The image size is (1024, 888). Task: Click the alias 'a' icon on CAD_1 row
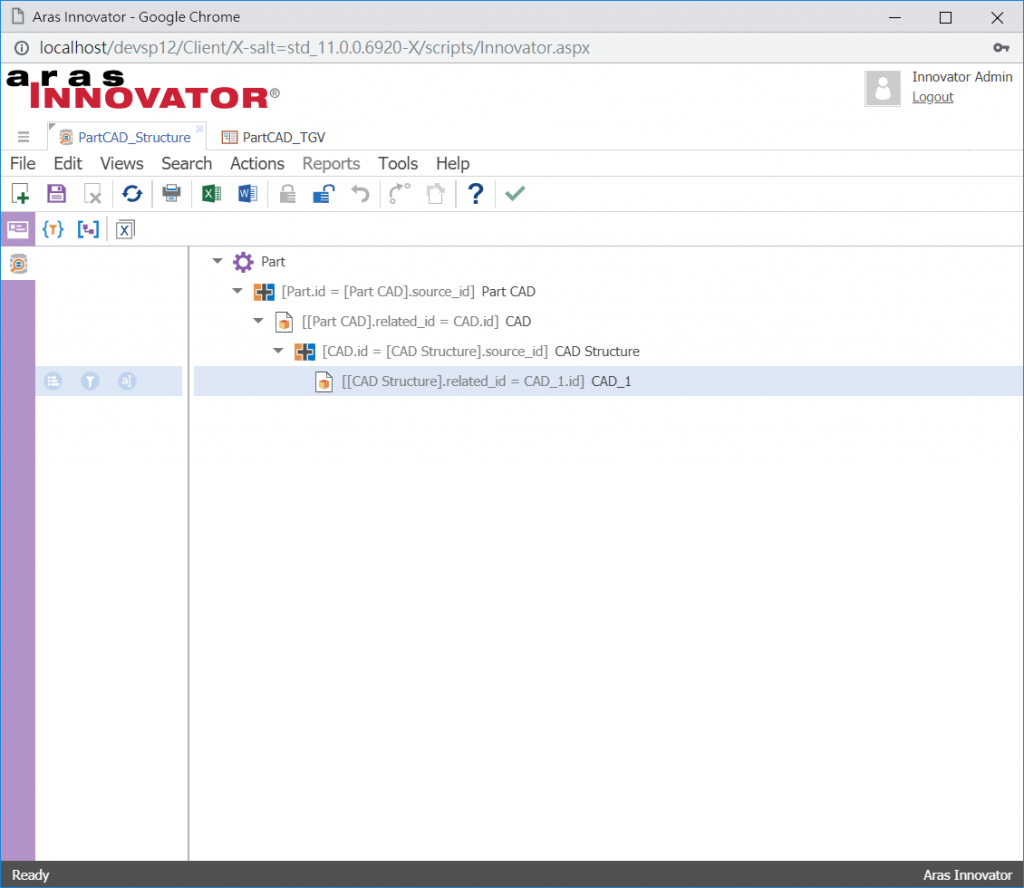[127, 381]
